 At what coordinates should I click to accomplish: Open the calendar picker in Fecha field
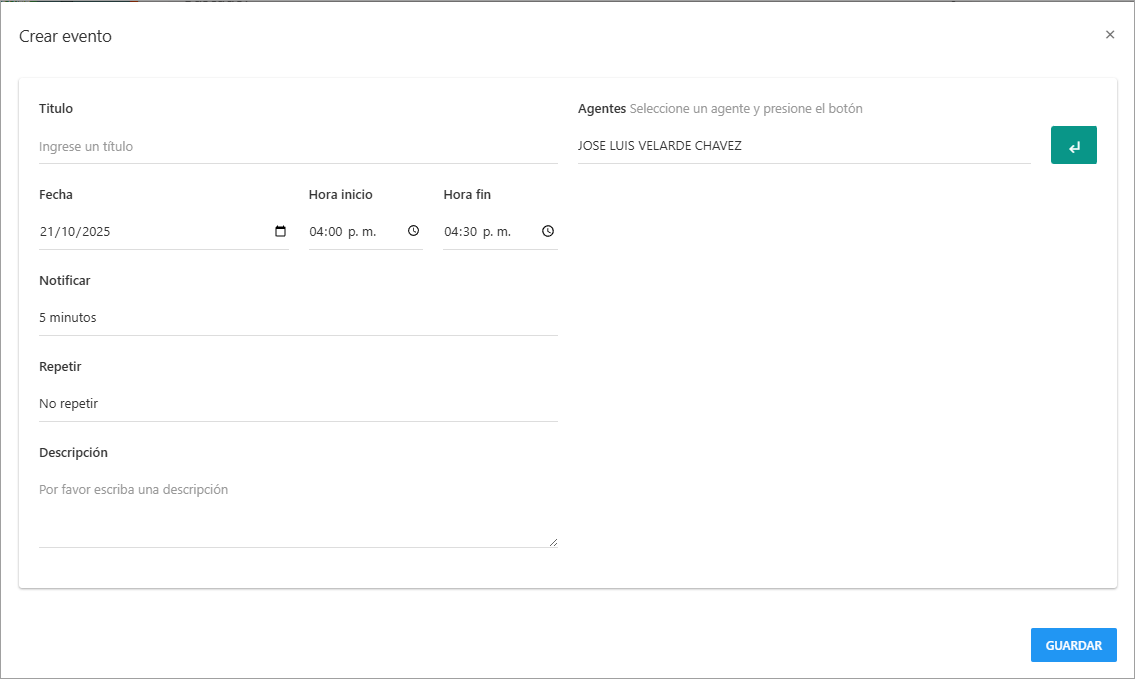pyautogui.click(x=280, y=232)
